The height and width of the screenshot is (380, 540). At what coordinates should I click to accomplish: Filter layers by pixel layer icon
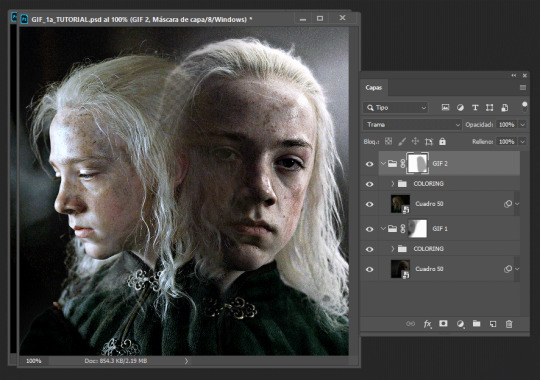[x=445, y=107]
